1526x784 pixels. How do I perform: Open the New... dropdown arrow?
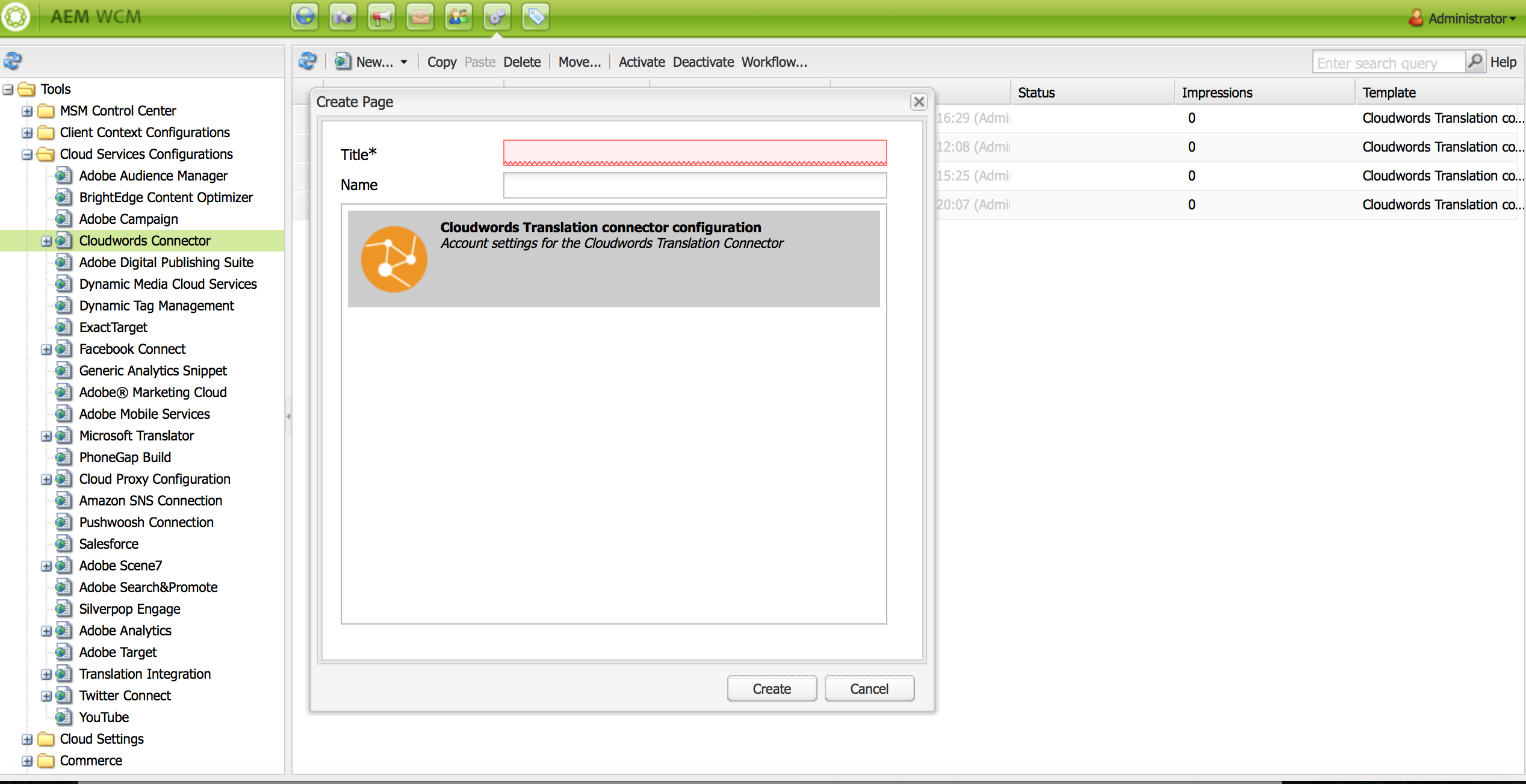pyautogui.click(x=404, y=62)
